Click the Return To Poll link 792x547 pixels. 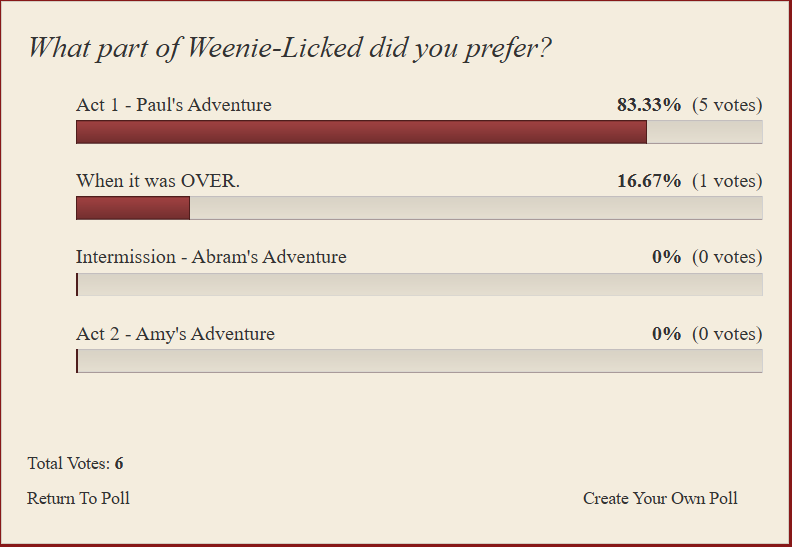[x=78, y=498]
